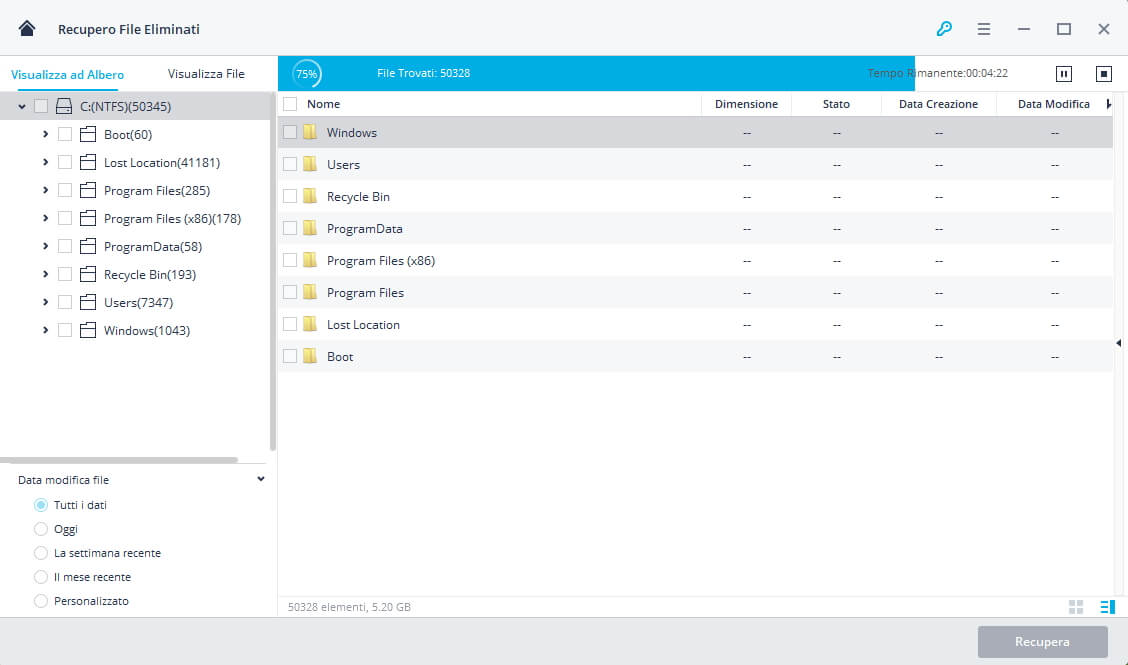Expand the Lost Location(41181) node

(x=45, y=163)
